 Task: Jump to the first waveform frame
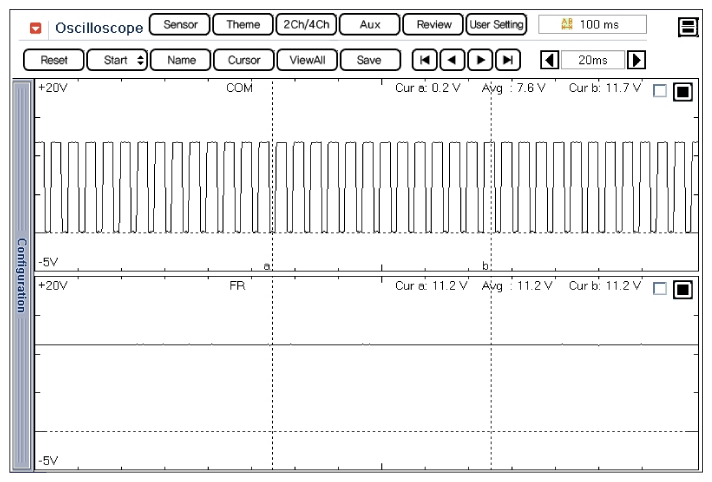coord(425,60)
